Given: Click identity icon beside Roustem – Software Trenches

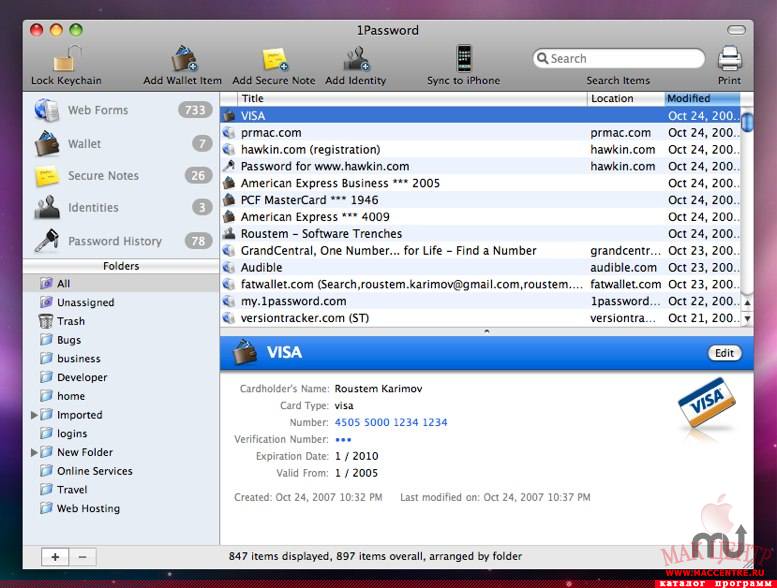Looking at the screenshot, I should pyautogui.click(x=228, y=234).
